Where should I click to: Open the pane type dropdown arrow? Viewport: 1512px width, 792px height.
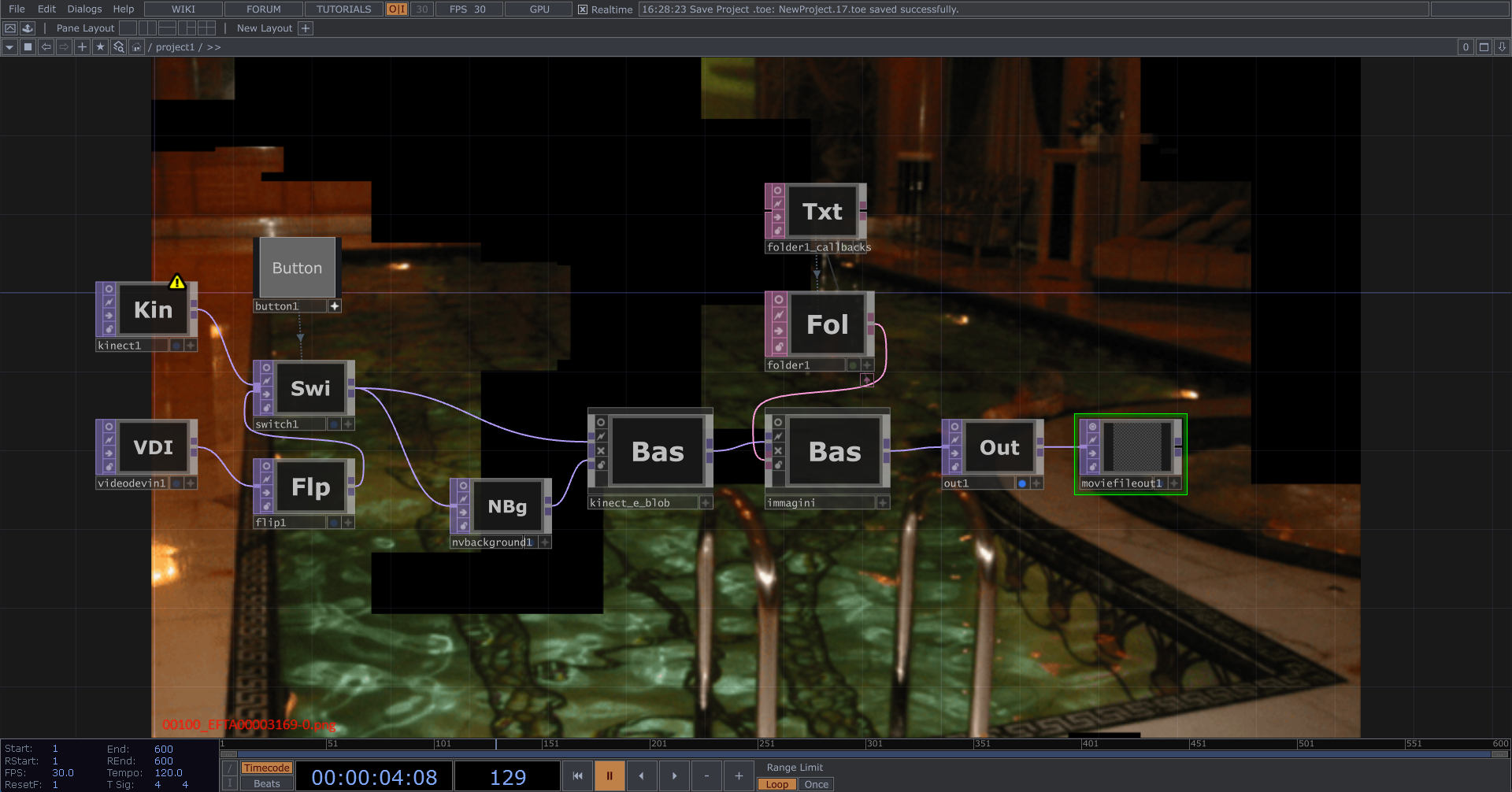[x=9, y=47]
